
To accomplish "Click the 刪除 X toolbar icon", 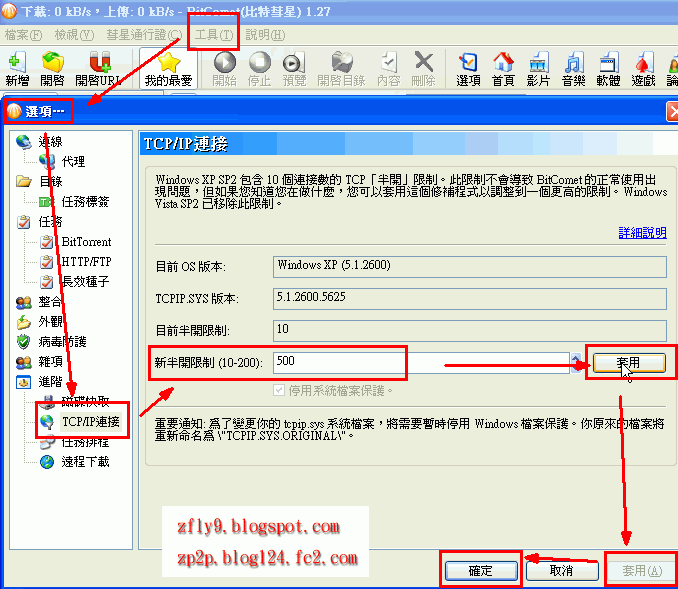I will (423, 69).
